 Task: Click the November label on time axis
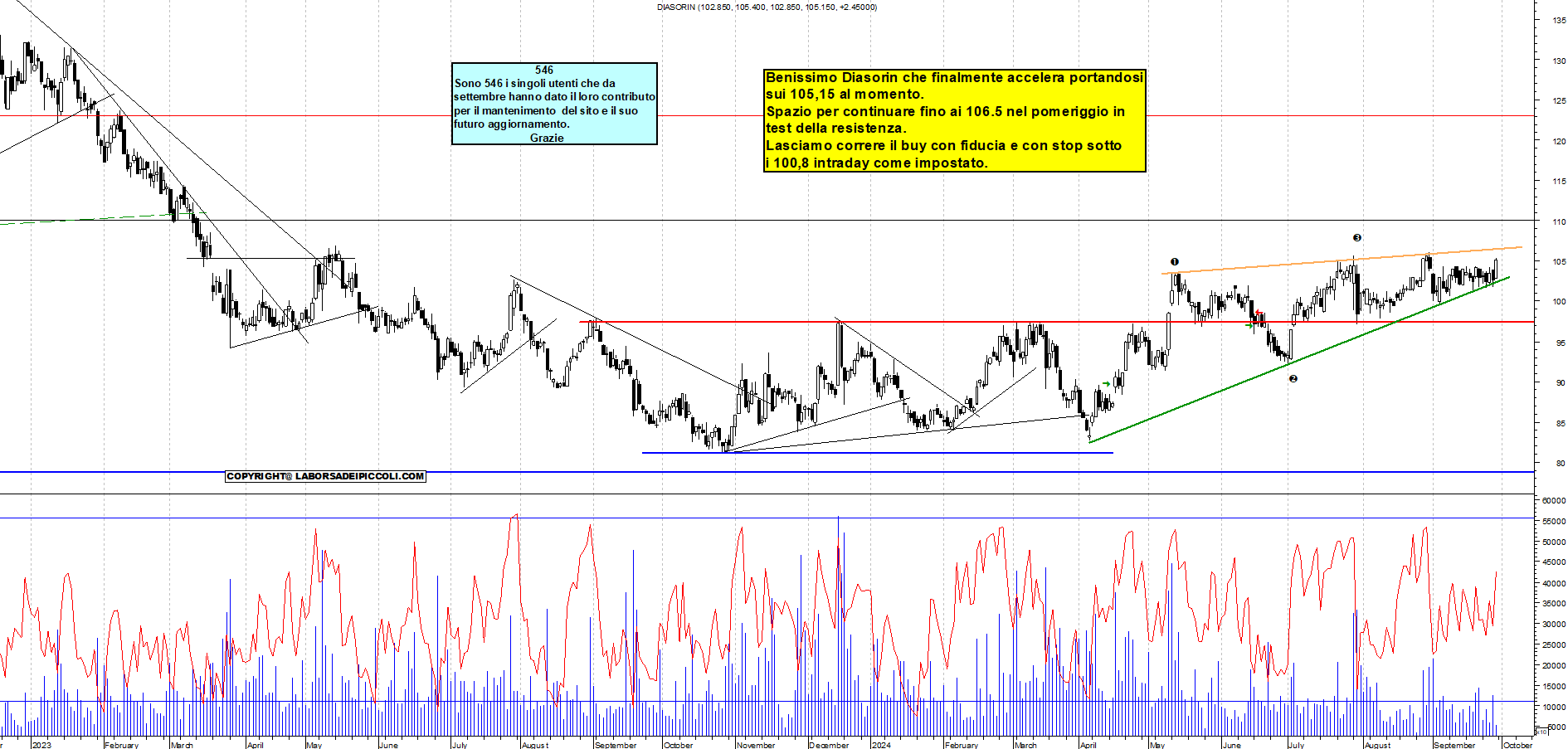point(756,745)
